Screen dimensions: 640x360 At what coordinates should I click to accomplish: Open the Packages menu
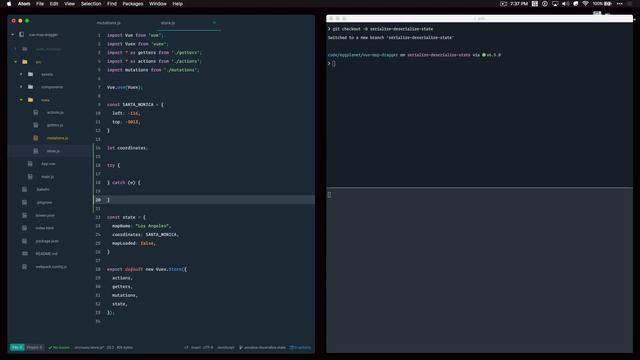click(x=133, y=4)
